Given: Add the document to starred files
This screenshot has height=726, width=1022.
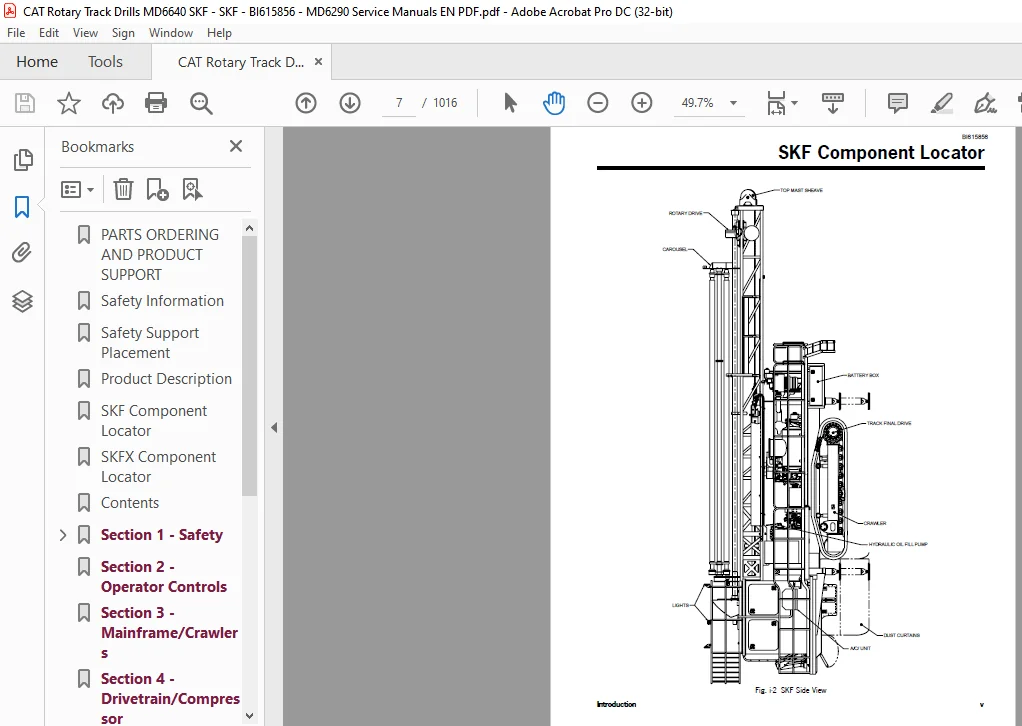Looking at the screenshot, I should (x=68, y=103).
